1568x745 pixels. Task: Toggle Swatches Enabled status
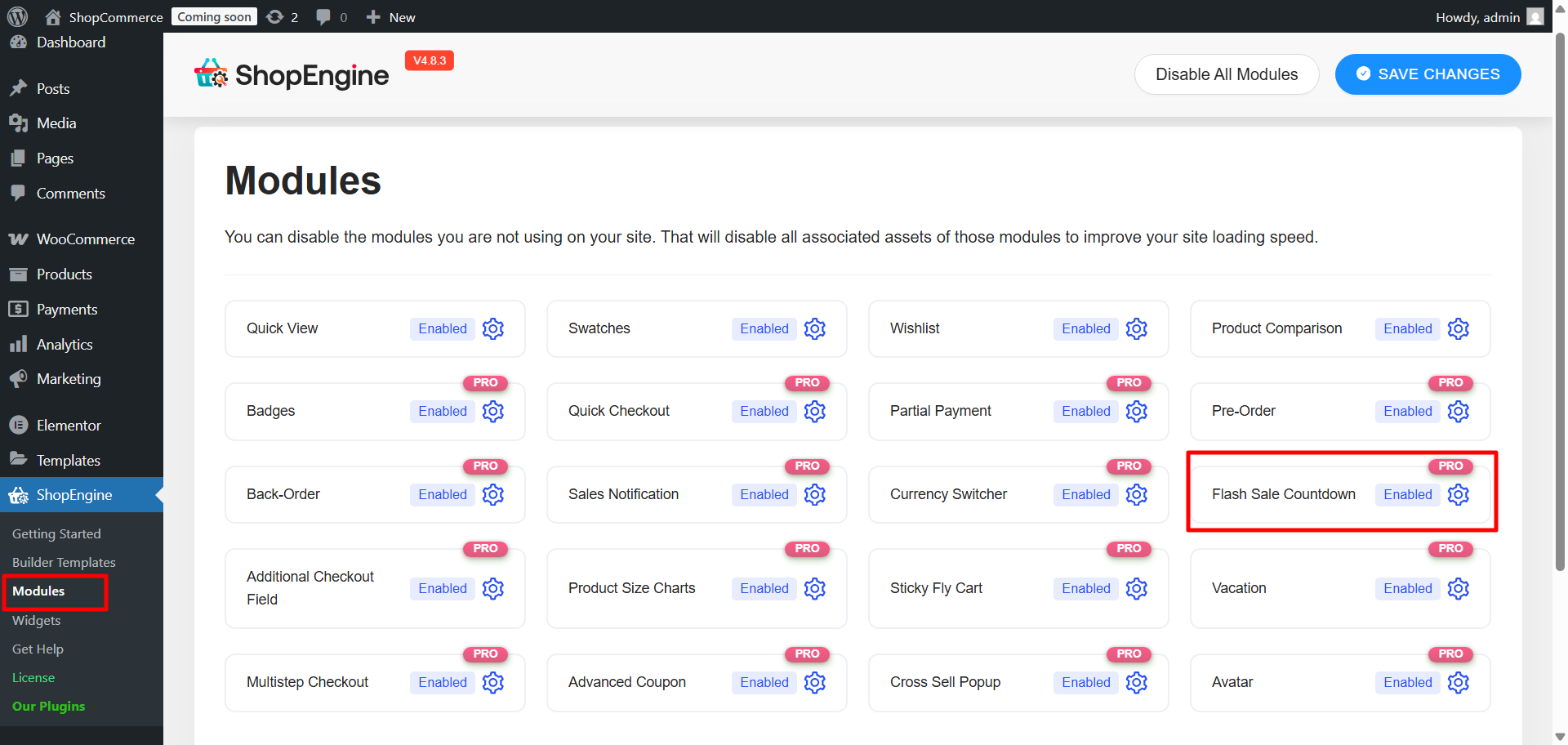(x=764, y=328)
